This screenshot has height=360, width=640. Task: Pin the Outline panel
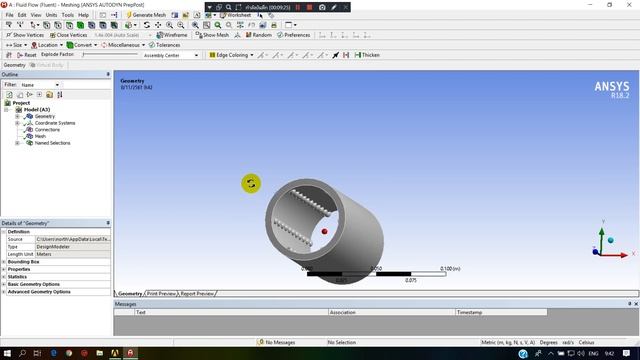(x=108, y=74)
